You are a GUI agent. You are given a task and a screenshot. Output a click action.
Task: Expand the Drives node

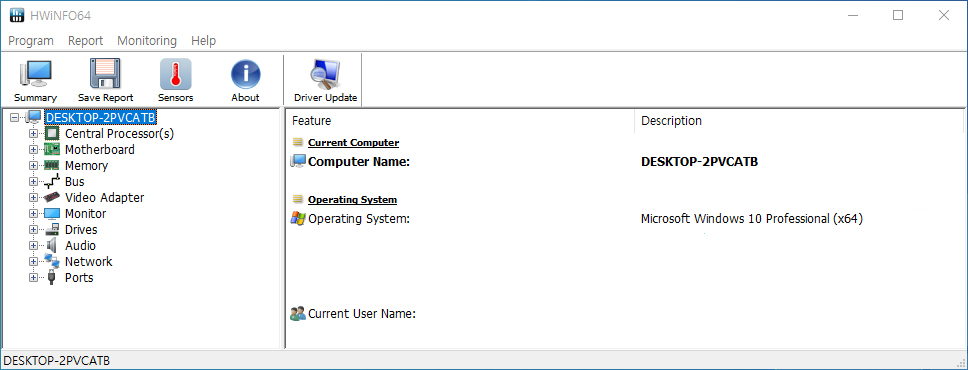pos(33,230)
